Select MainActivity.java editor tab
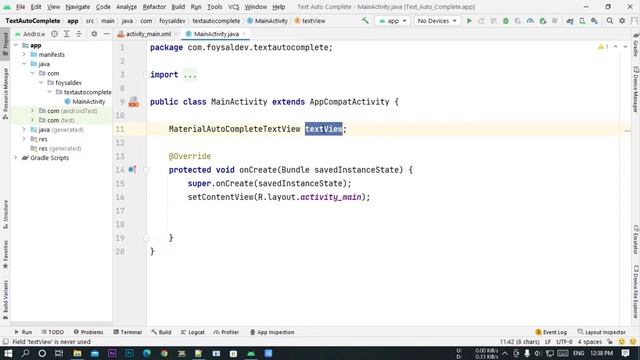 [216, 34]
